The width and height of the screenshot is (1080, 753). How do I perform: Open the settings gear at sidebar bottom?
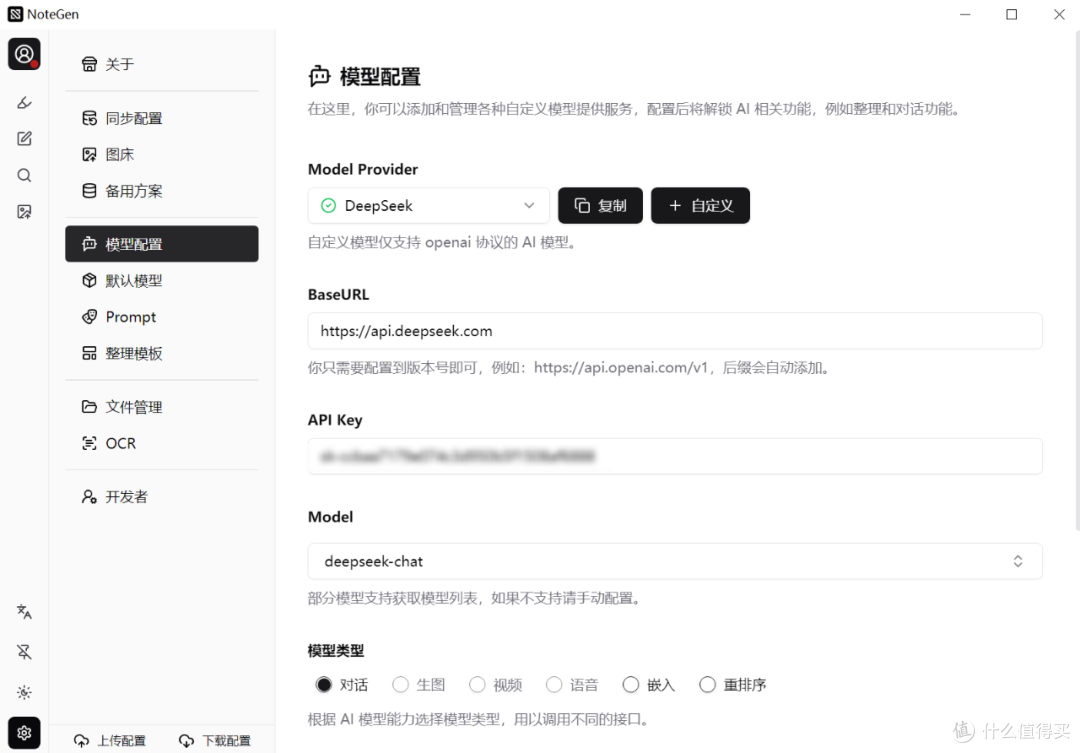(24, 732)
